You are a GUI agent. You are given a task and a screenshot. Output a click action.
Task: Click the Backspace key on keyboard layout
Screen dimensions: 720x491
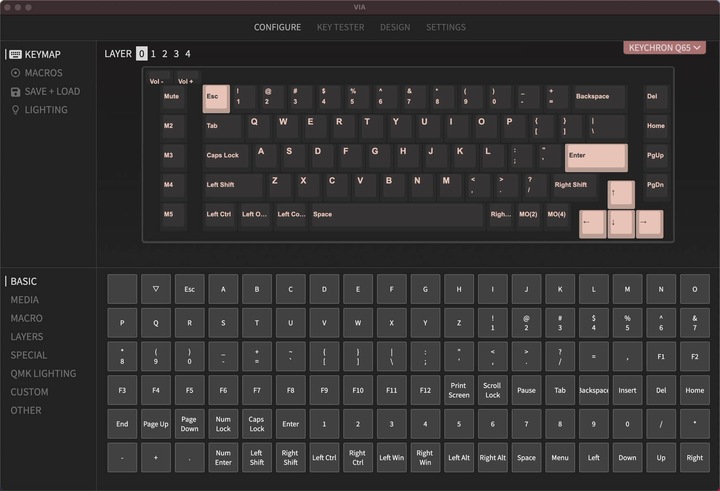[600, 98]
